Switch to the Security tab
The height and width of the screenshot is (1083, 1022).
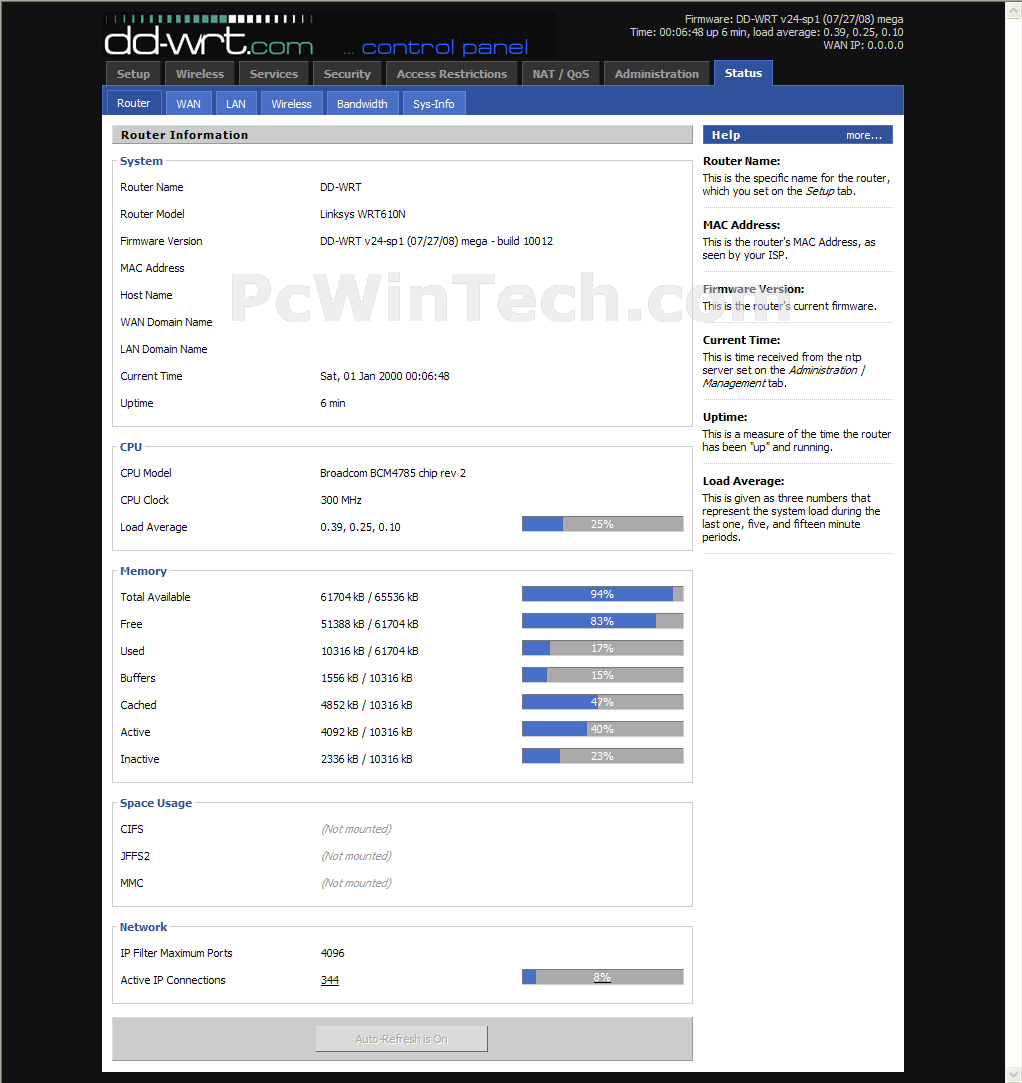[x=347, y=74]
